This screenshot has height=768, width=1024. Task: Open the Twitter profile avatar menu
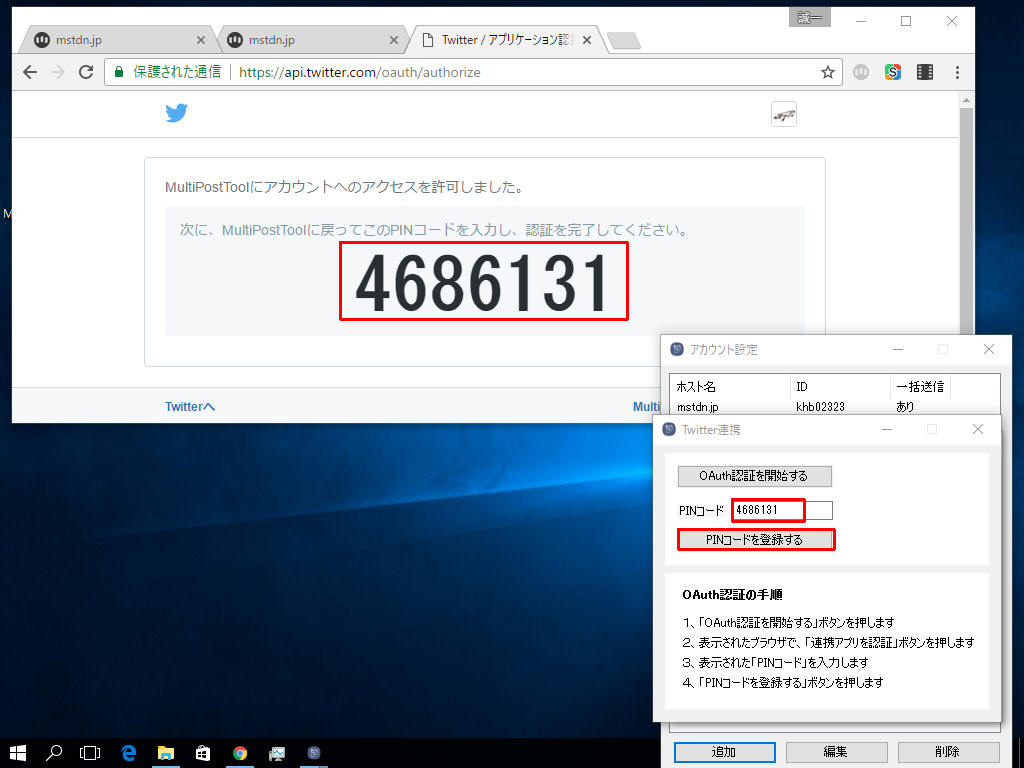pos(784,114)
